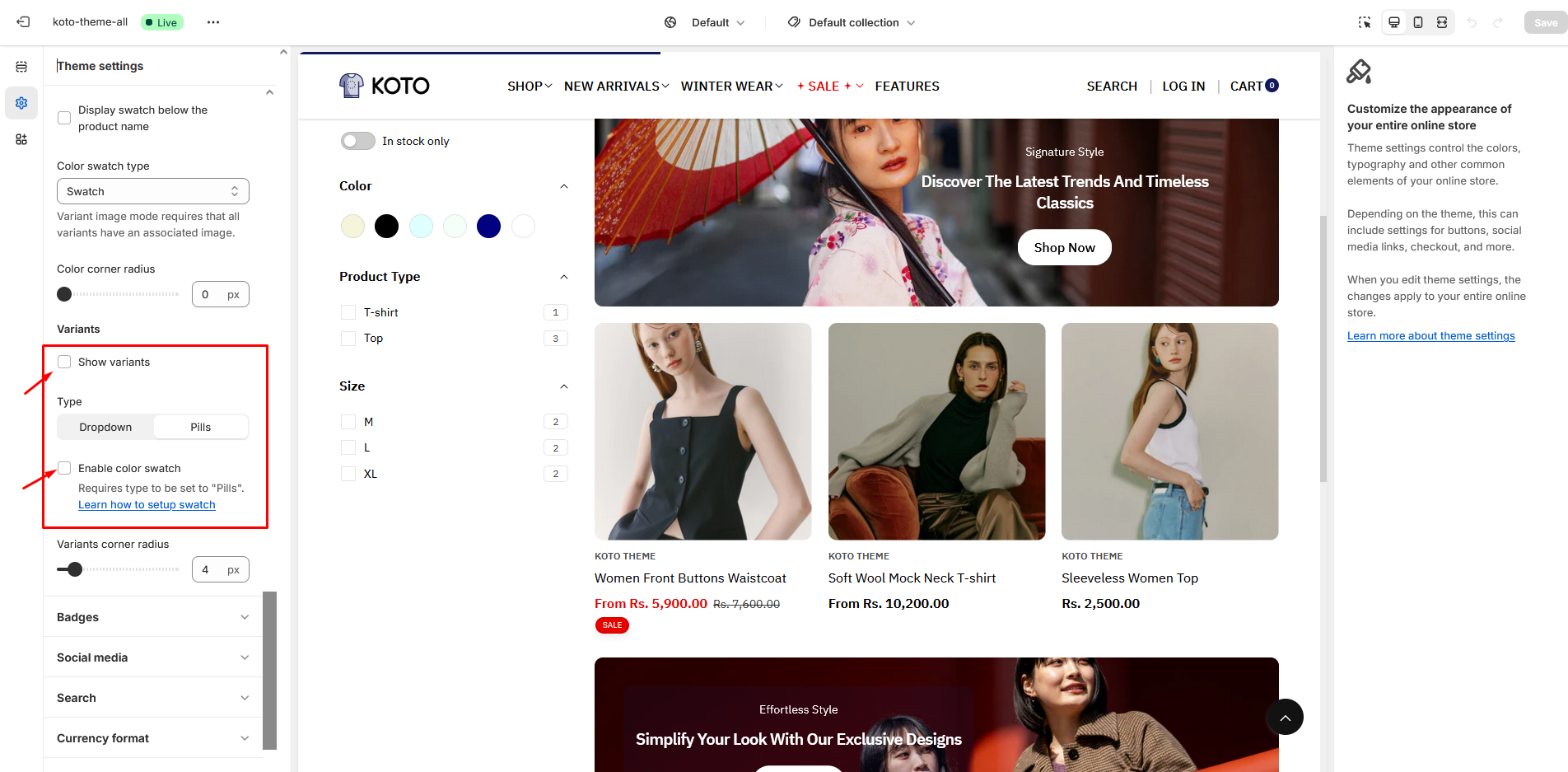Open the CART link

pos(1253,86)
